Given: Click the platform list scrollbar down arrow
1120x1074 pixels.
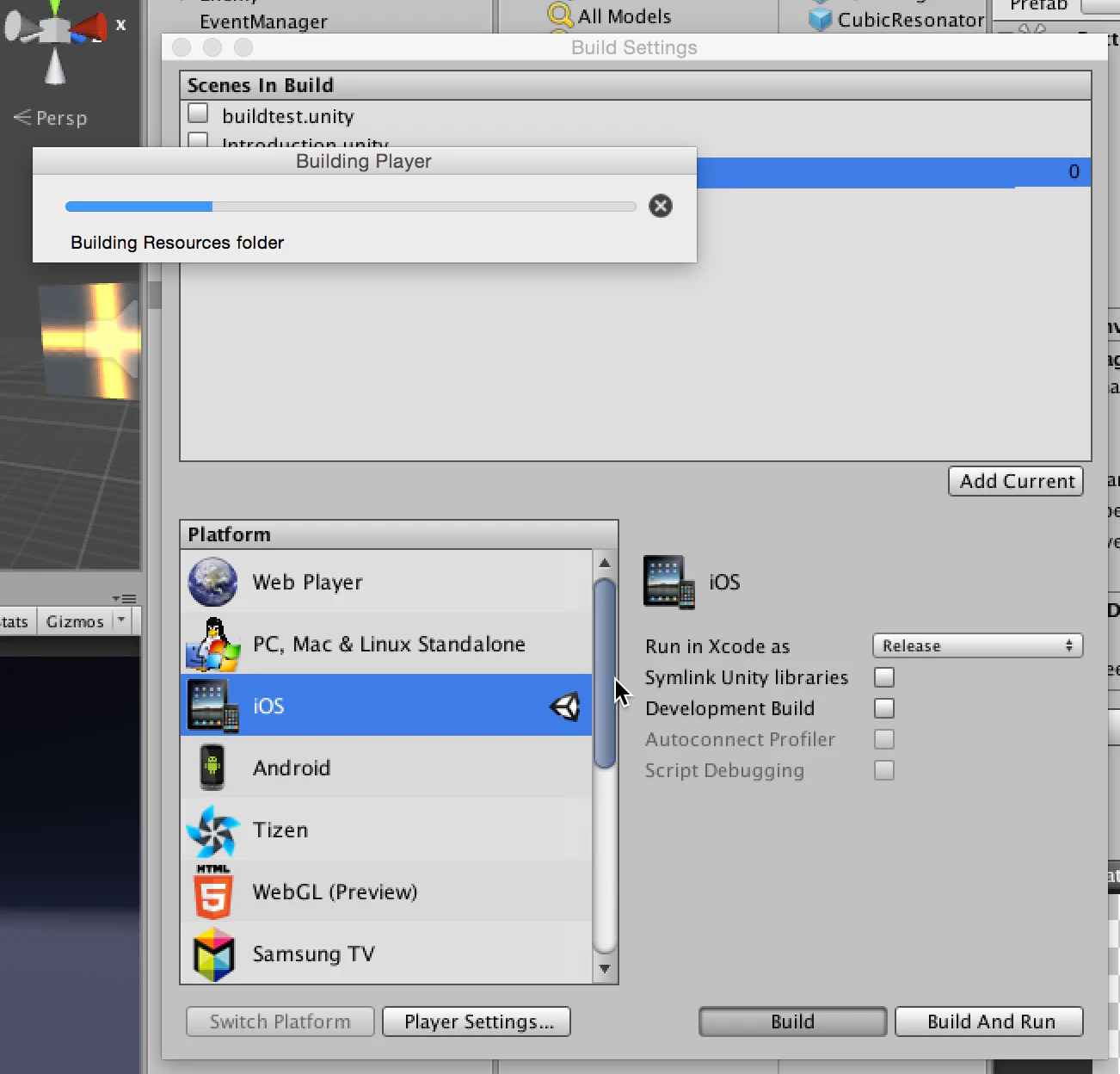Looking at the screenshot, I should point(605,969).
